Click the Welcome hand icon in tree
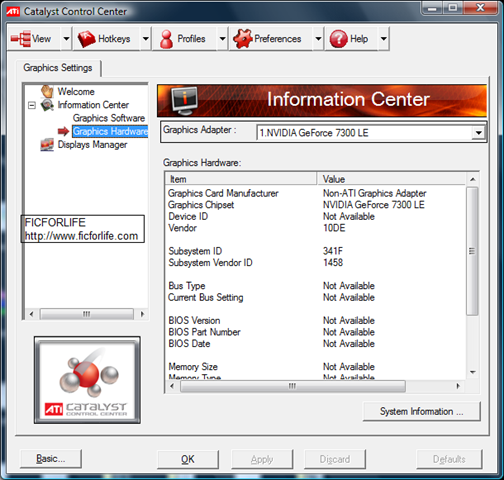 tap(47, 91)
